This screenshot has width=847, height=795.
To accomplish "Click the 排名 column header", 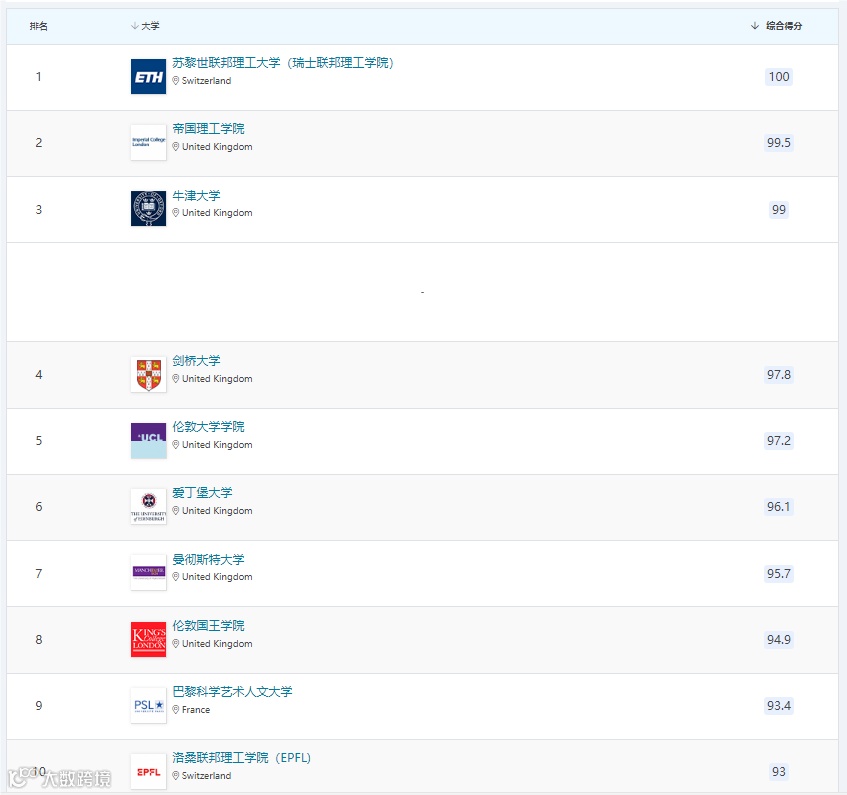I will (x=38, y=26).
